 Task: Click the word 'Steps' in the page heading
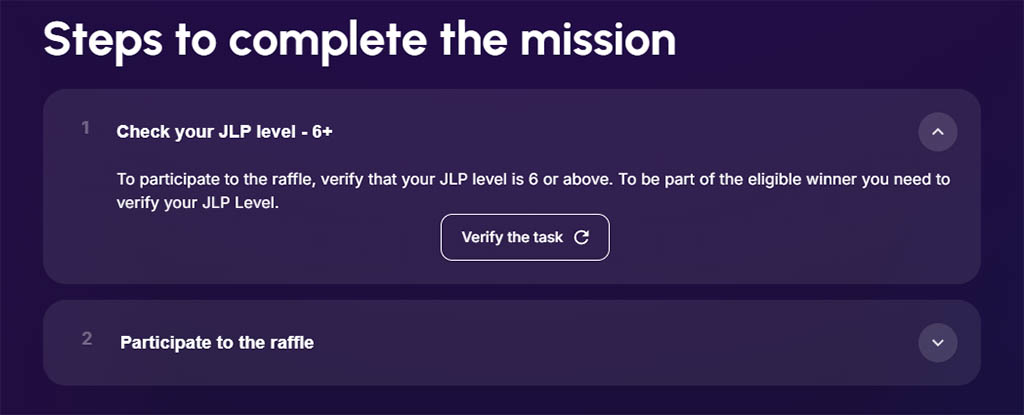(103, 41)
